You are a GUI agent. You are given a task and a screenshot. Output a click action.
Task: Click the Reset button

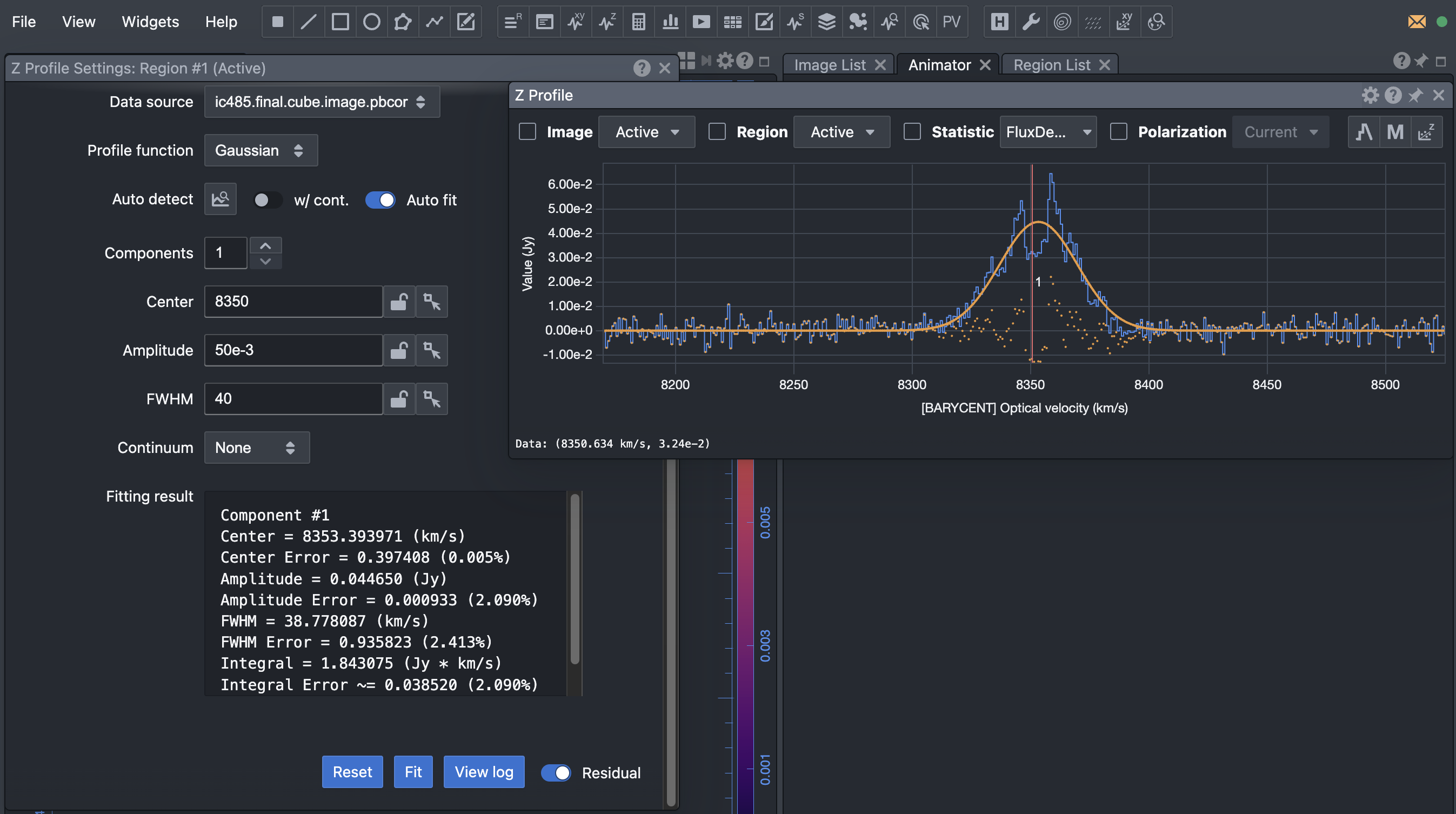coord(352,772)
